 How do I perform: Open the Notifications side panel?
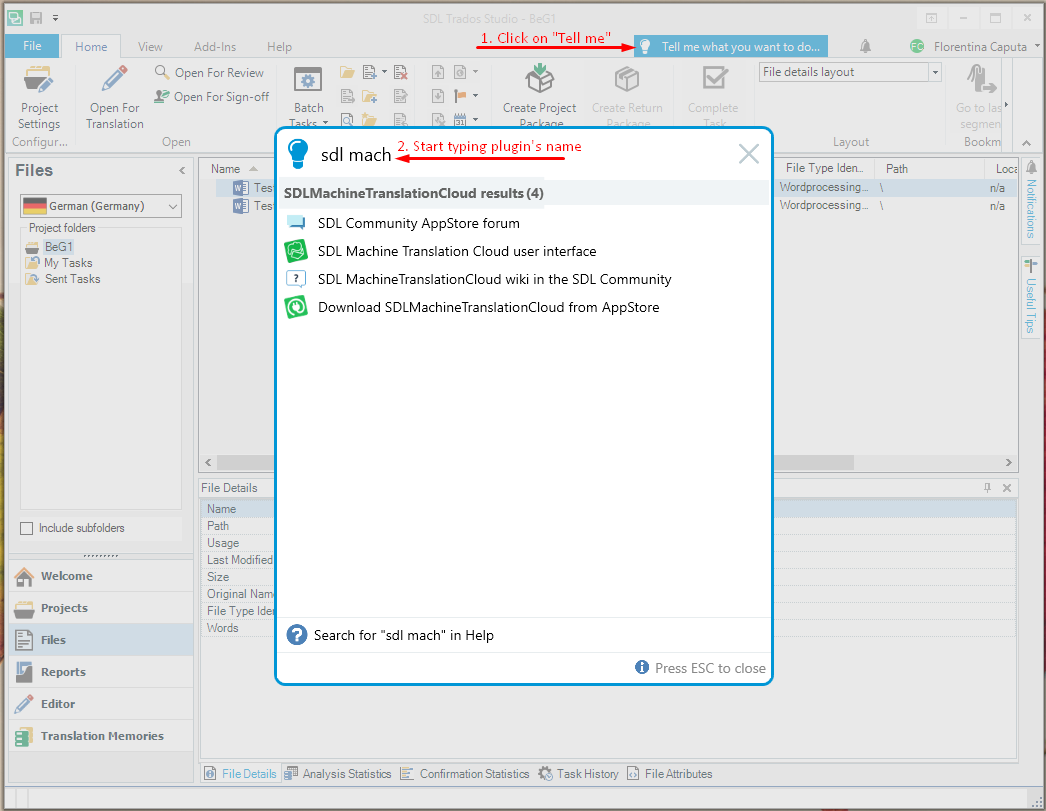tap(1031, 201)
